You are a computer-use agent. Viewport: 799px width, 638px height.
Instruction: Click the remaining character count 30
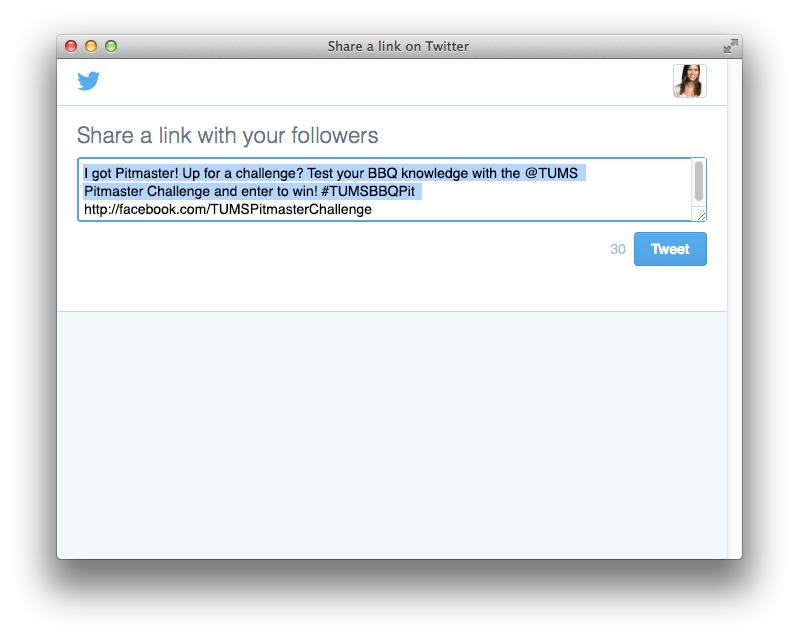click(x=618, y=249)
